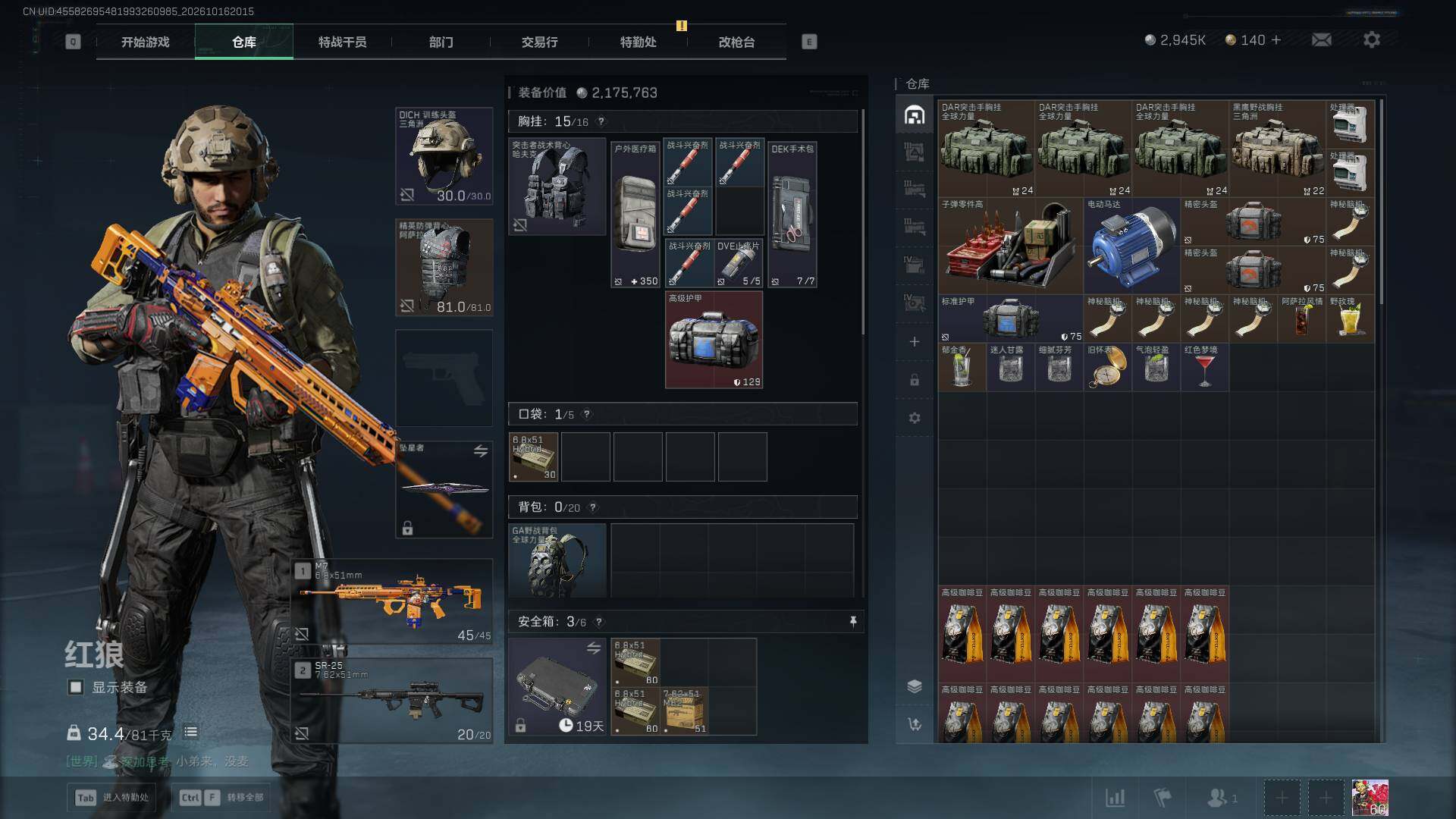Click the first empty team invite slot
This screenshot has width=1456, height=819.
pyautogui.click(x=1282, y=798)
